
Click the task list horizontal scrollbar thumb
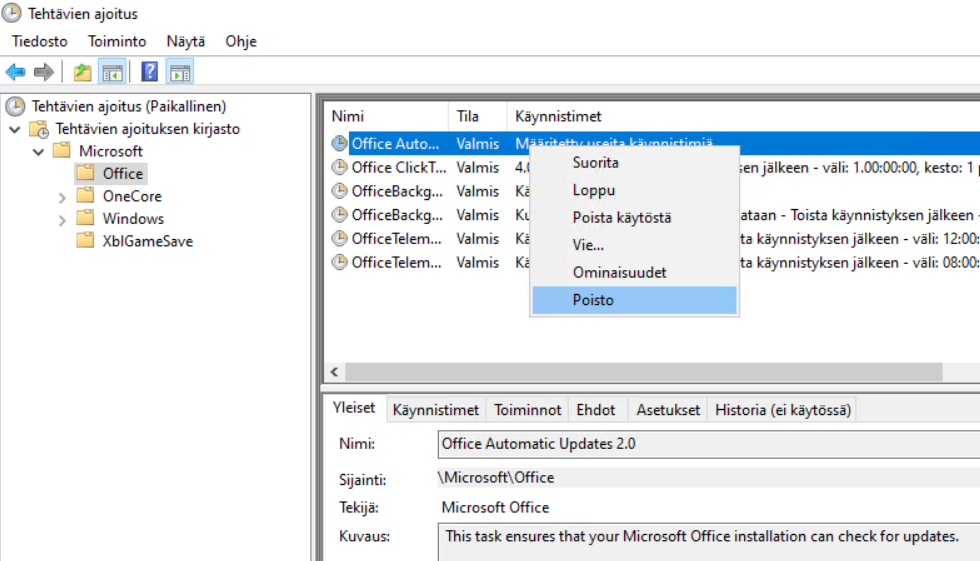pos(644,372)
